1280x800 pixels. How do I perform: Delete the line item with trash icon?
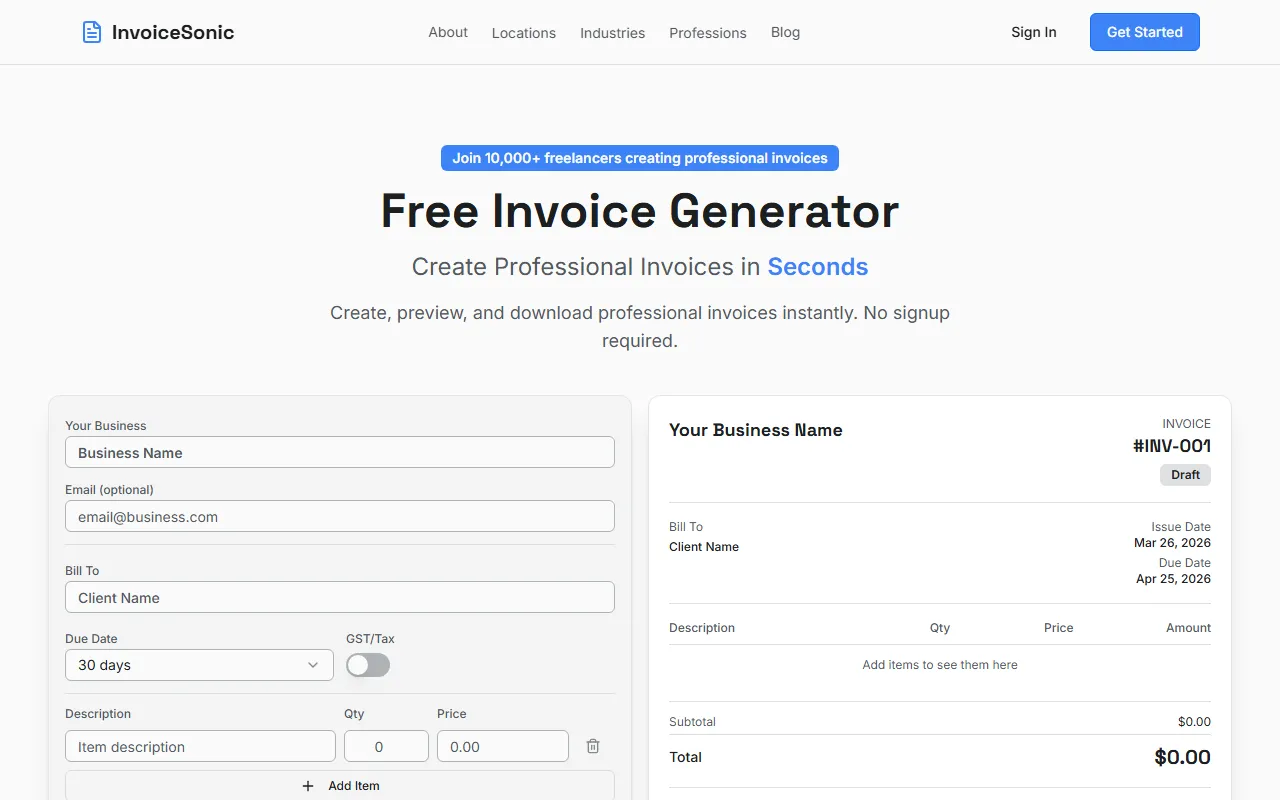click(593, 746)
